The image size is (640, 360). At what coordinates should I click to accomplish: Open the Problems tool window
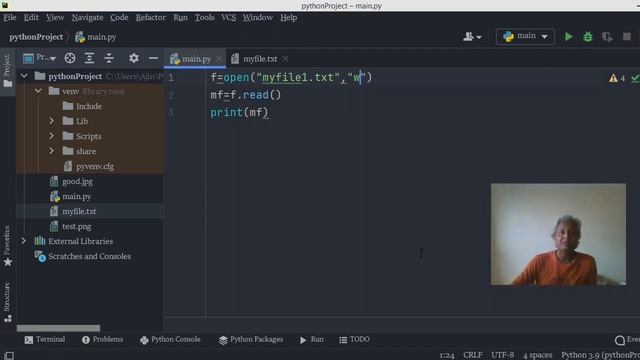point(102,340)
